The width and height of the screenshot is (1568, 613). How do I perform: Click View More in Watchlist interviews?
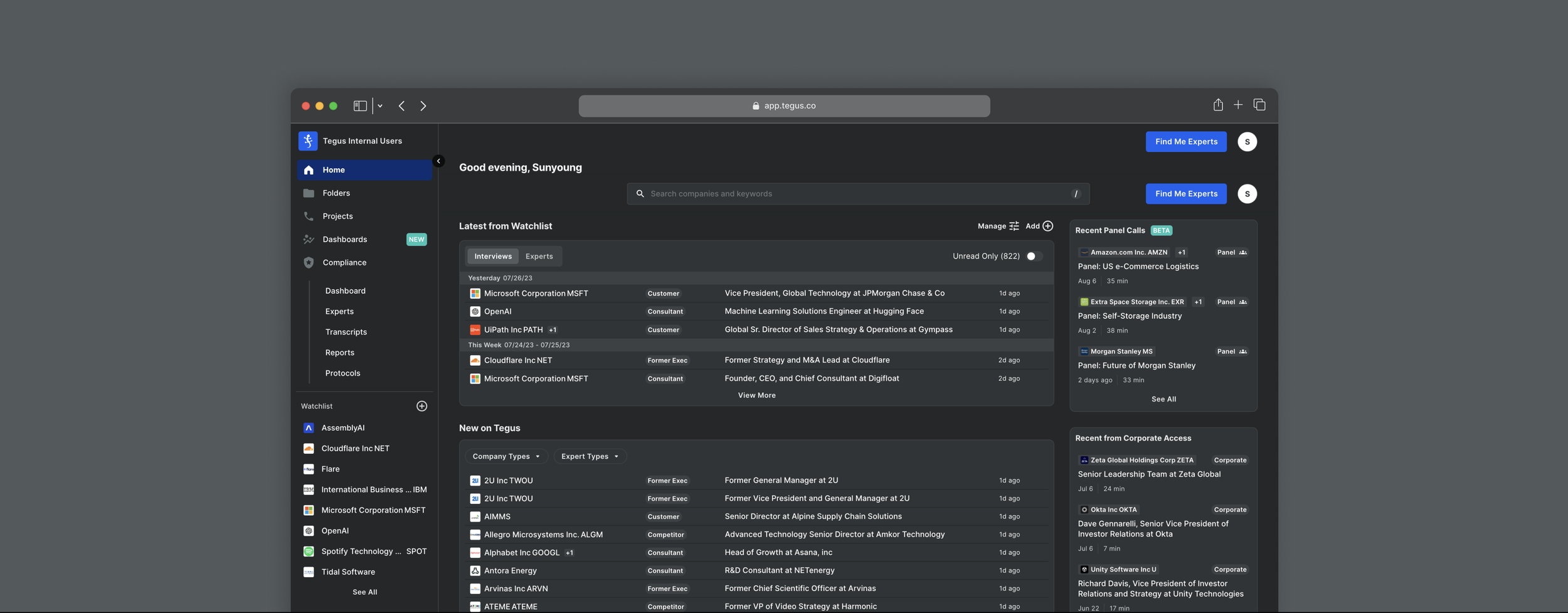[x=756, y=395]
